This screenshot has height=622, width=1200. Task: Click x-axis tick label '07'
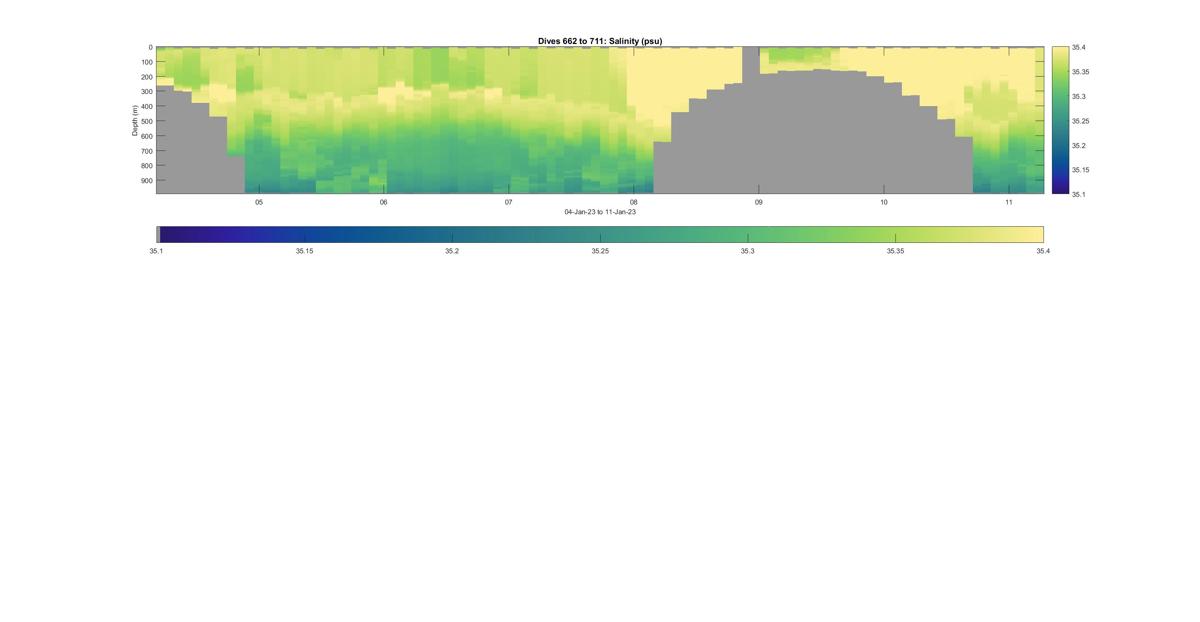pyautogui.click(x=509, y=202)
